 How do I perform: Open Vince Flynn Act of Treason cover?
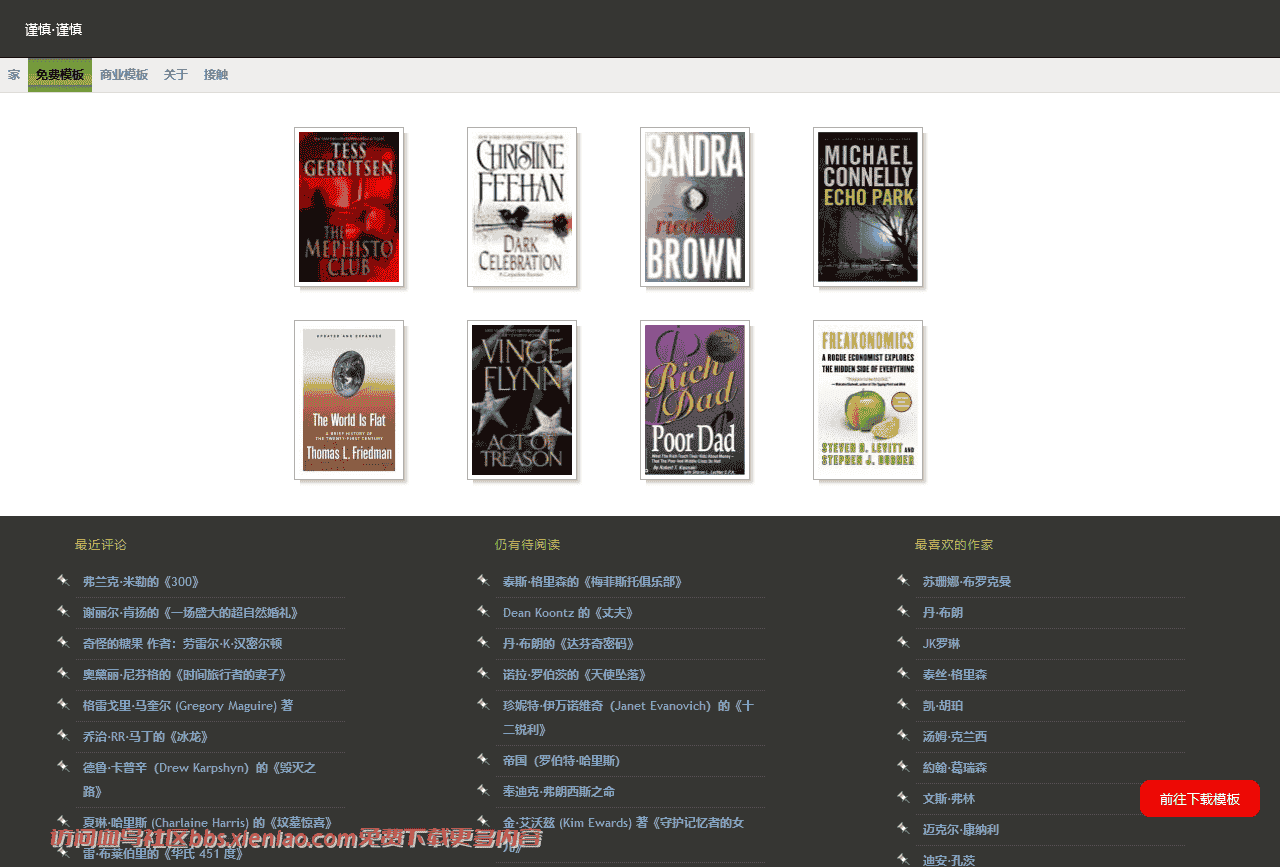pyautogui.click(x=522, y=400)
